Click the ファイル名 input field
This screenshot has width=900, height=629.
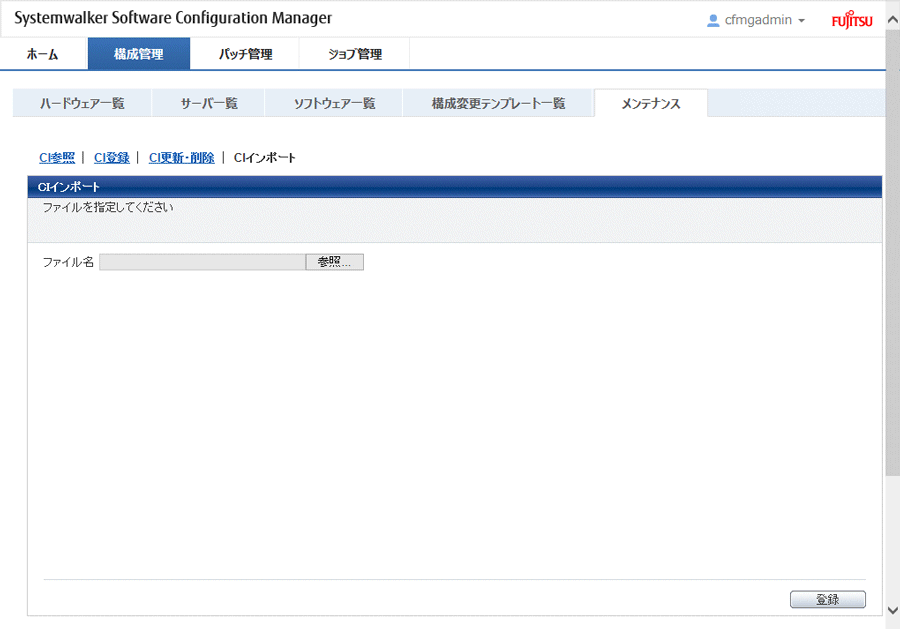click(x=202, y=262)
